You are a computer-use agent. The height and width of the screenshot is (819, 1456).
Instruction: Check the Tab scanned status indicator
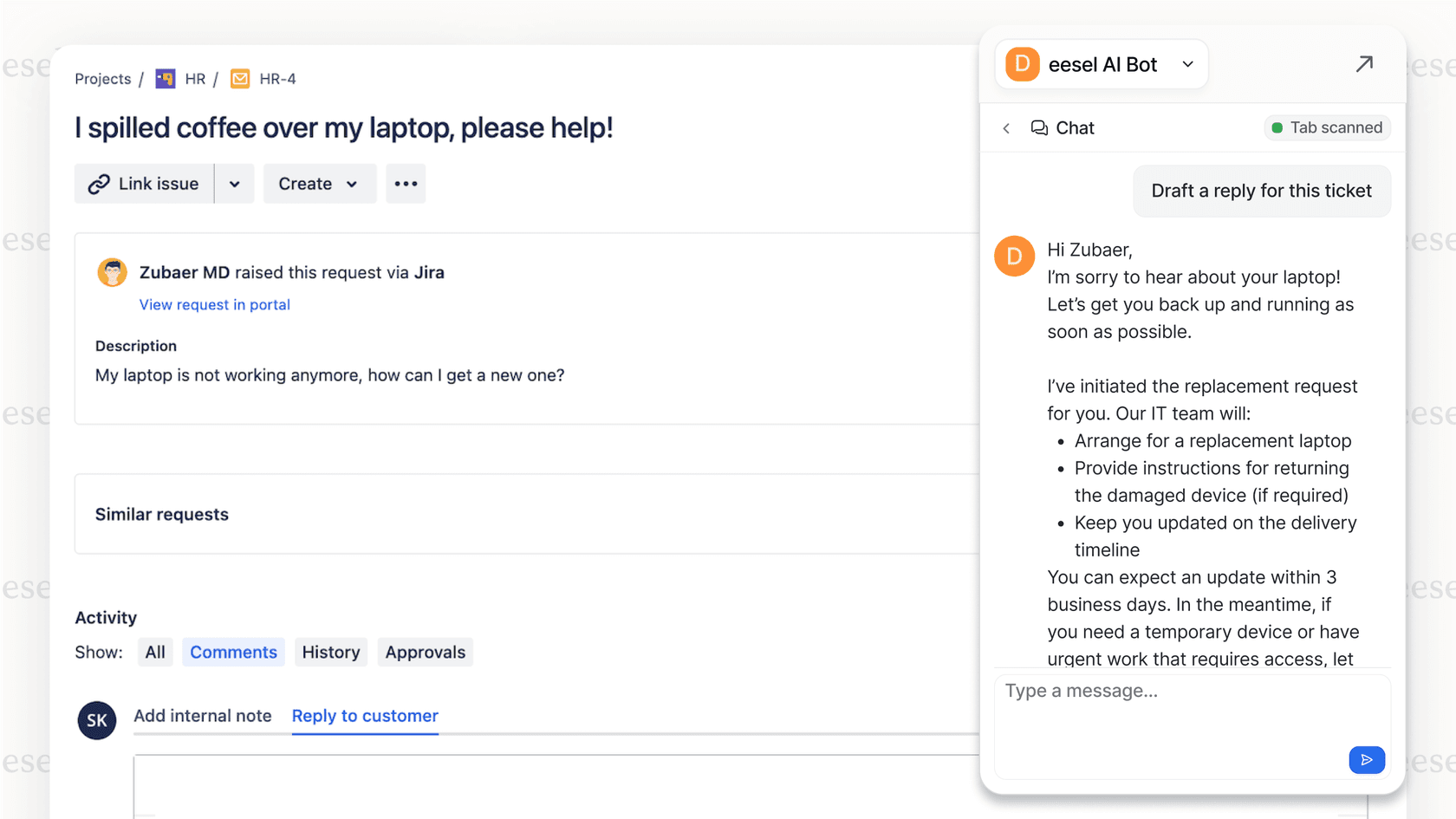(1327, 127)
